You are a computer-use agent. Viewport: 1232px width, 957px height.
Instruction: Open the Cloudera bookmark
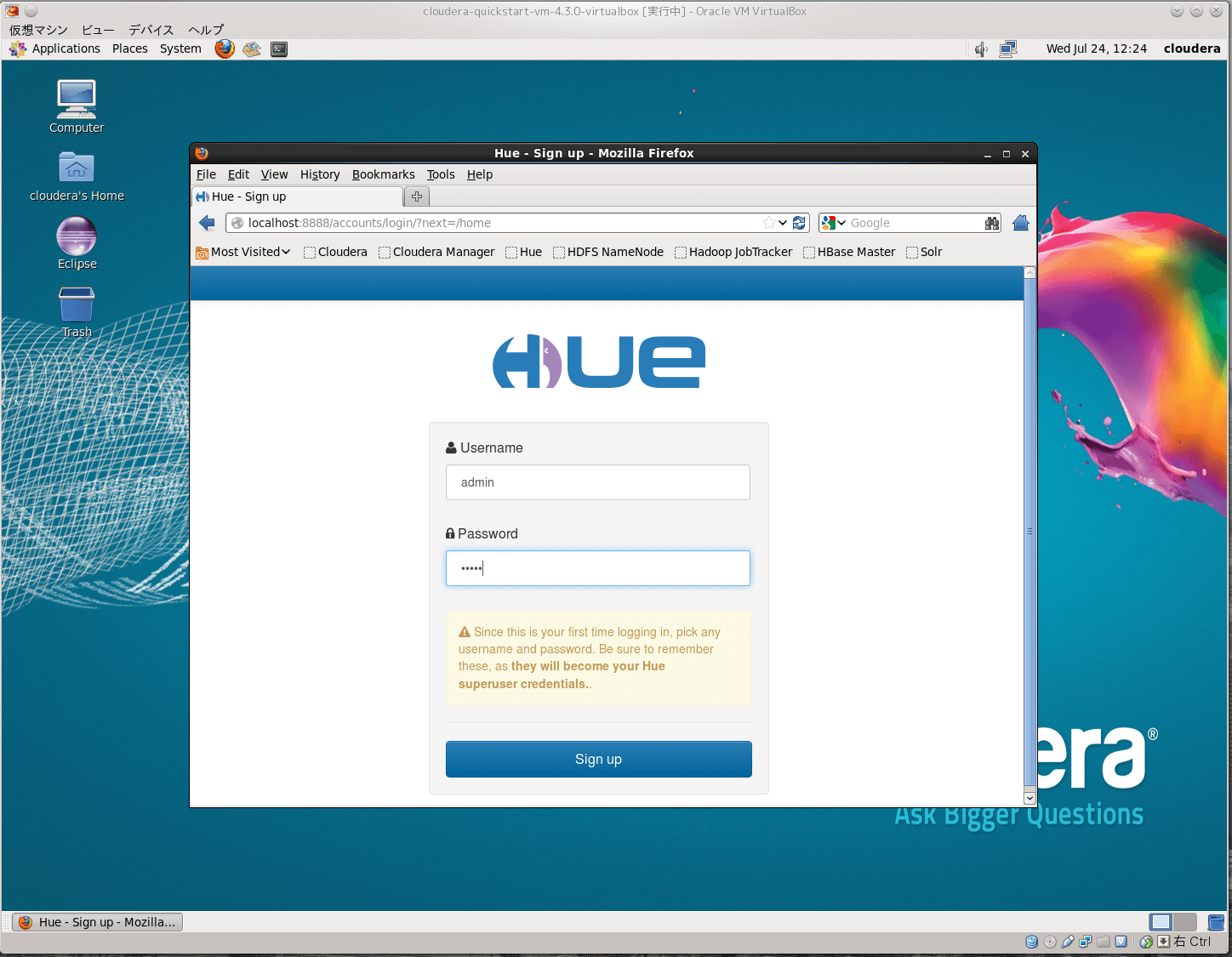[x=335, y=252]
